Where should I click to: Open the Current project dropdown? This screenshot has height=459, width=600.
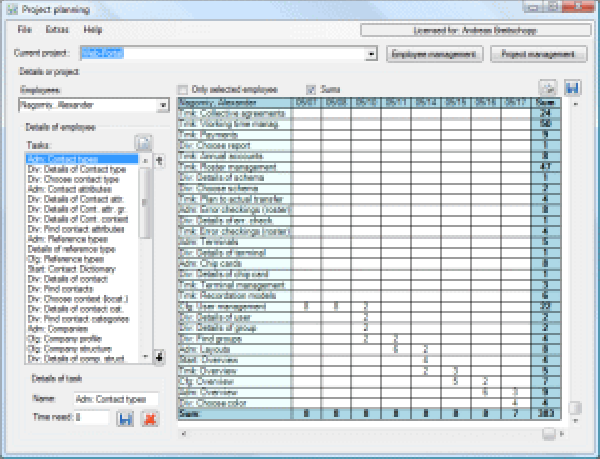(x=372, y=53)
